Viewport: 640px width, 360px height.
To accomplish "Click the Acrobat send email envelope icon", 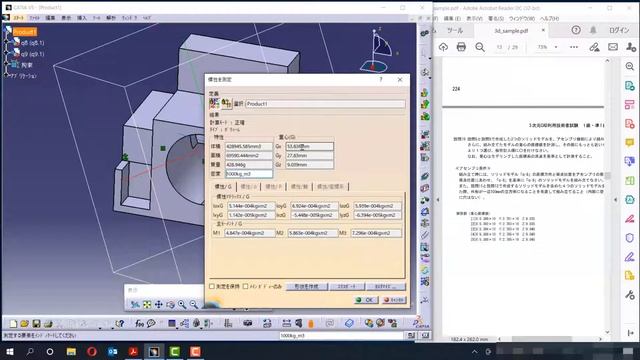I will [x=613, y=47].
